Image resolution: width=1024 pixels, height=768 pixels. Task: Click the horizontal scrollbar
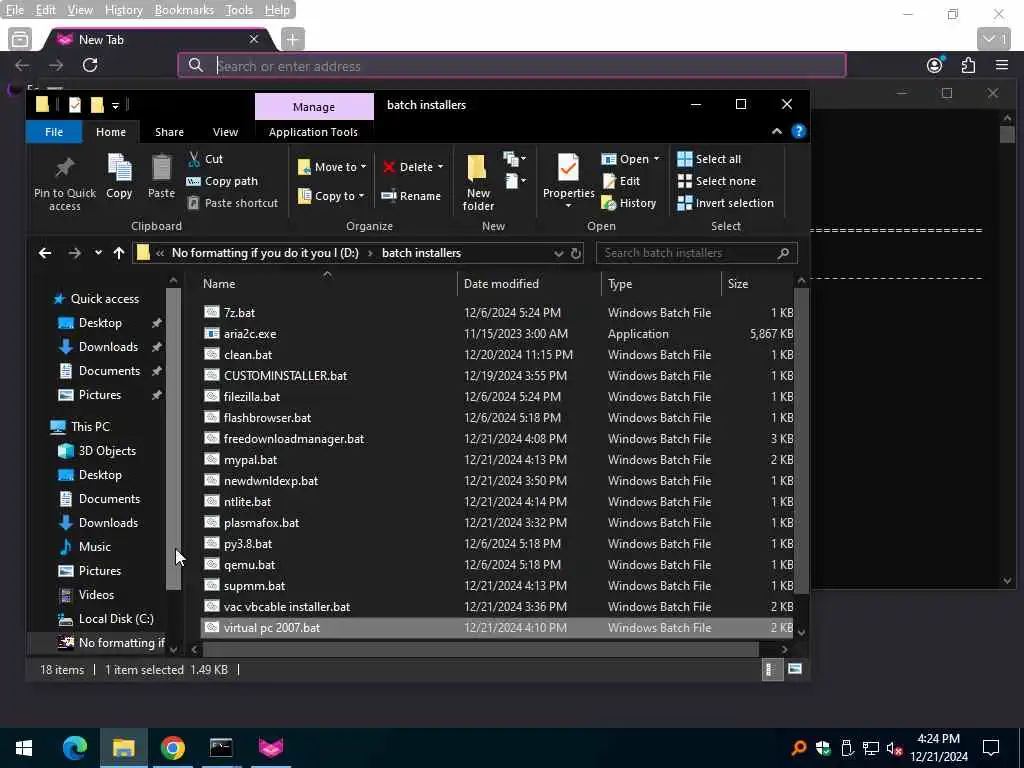480,649
